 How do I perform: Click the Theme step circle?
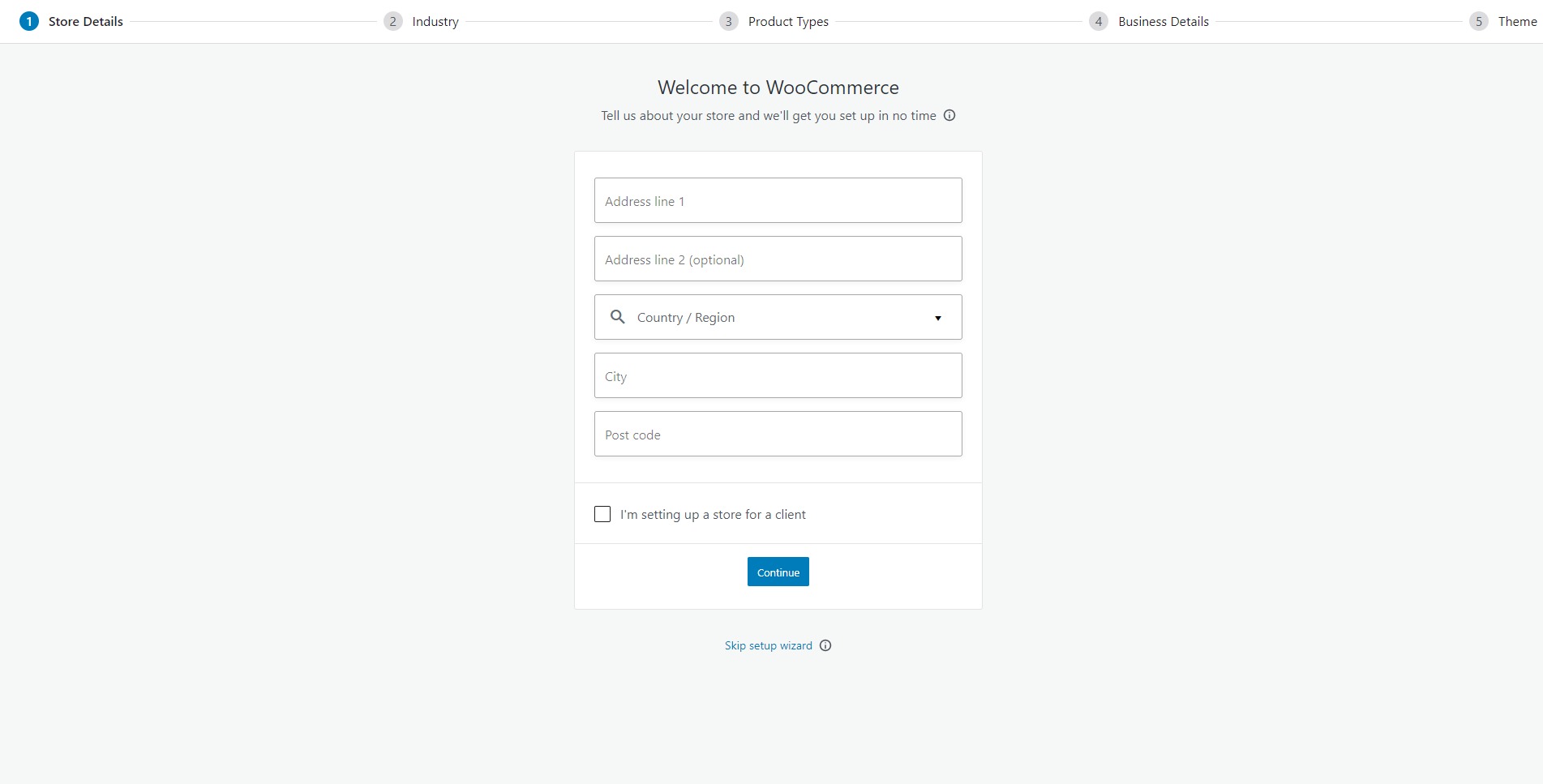(x=1480, y=21)
